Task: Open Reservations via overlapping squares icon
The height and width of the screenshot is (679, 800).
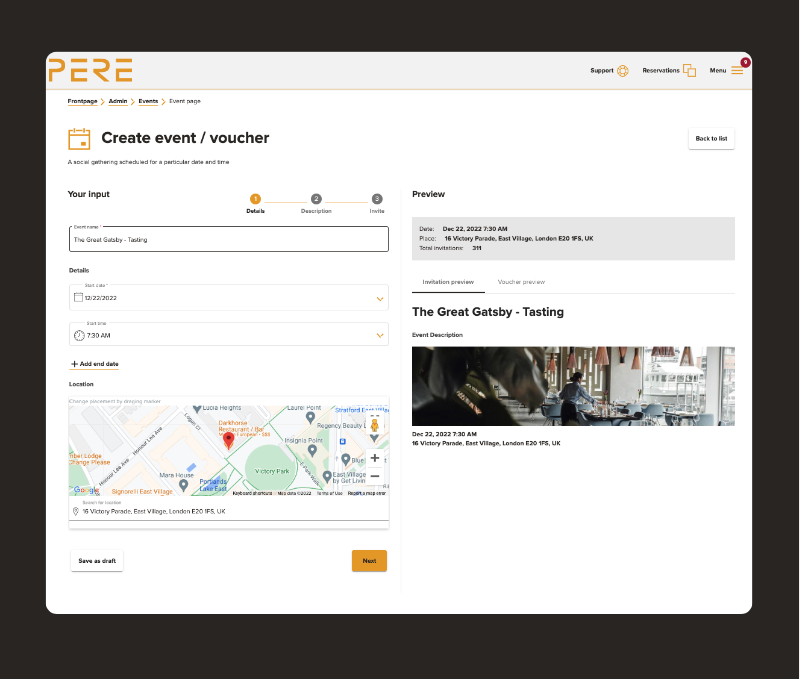Action: (689, 70)
